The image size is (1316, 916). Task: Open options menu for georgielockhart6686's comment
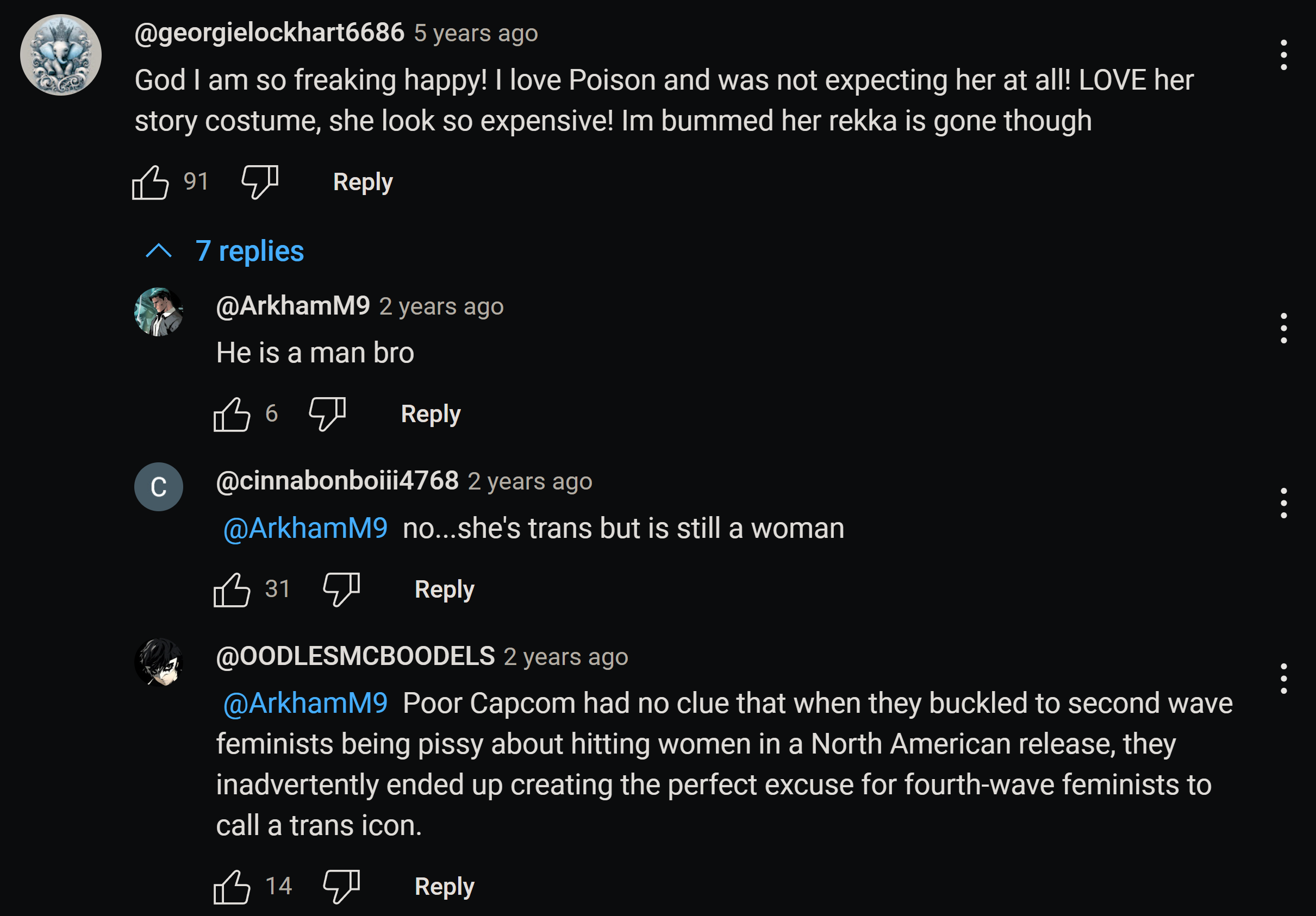(1283, 55)
